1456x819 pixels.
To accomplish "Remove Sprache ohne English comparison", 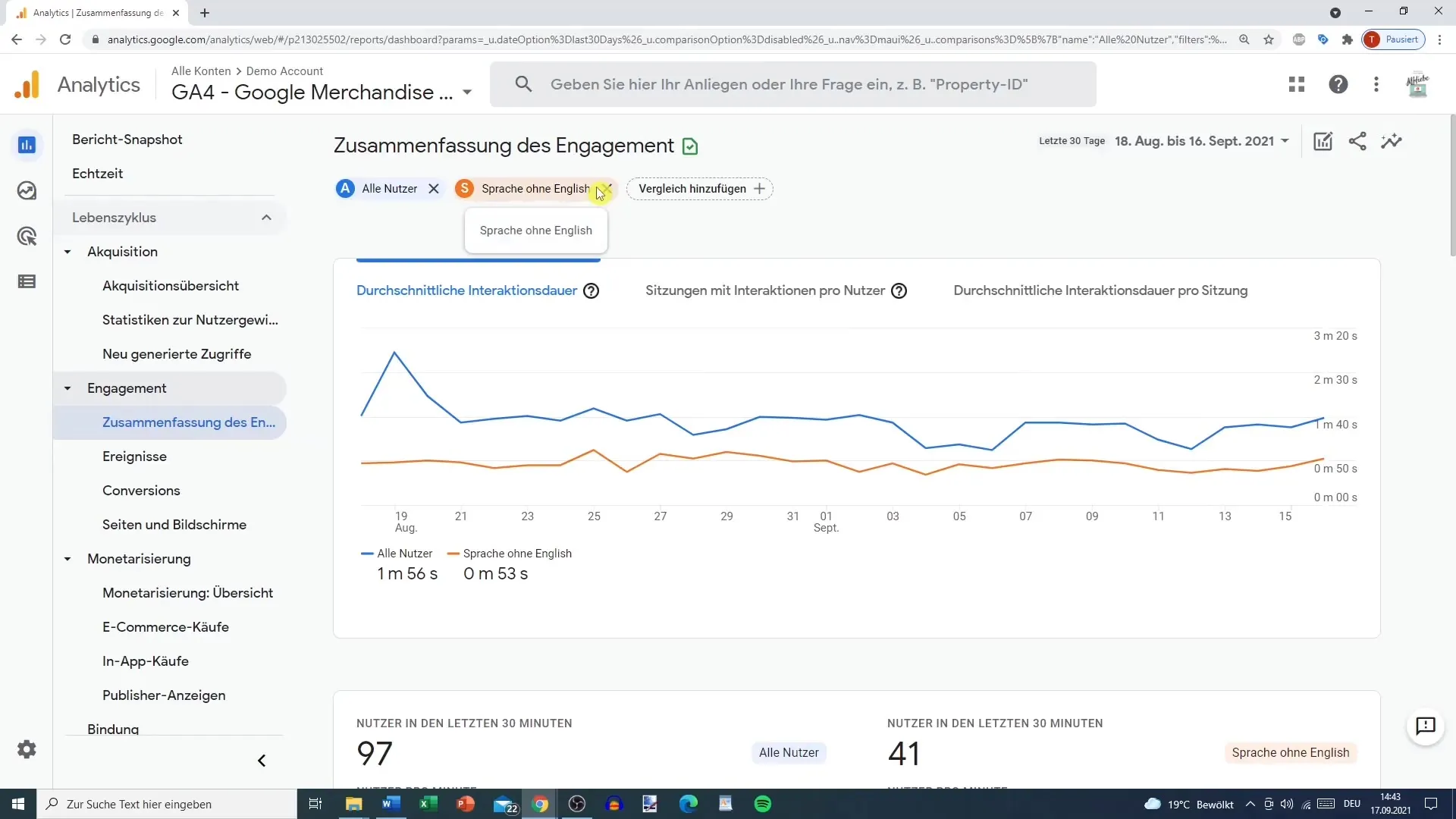I will tap(607, 188).
